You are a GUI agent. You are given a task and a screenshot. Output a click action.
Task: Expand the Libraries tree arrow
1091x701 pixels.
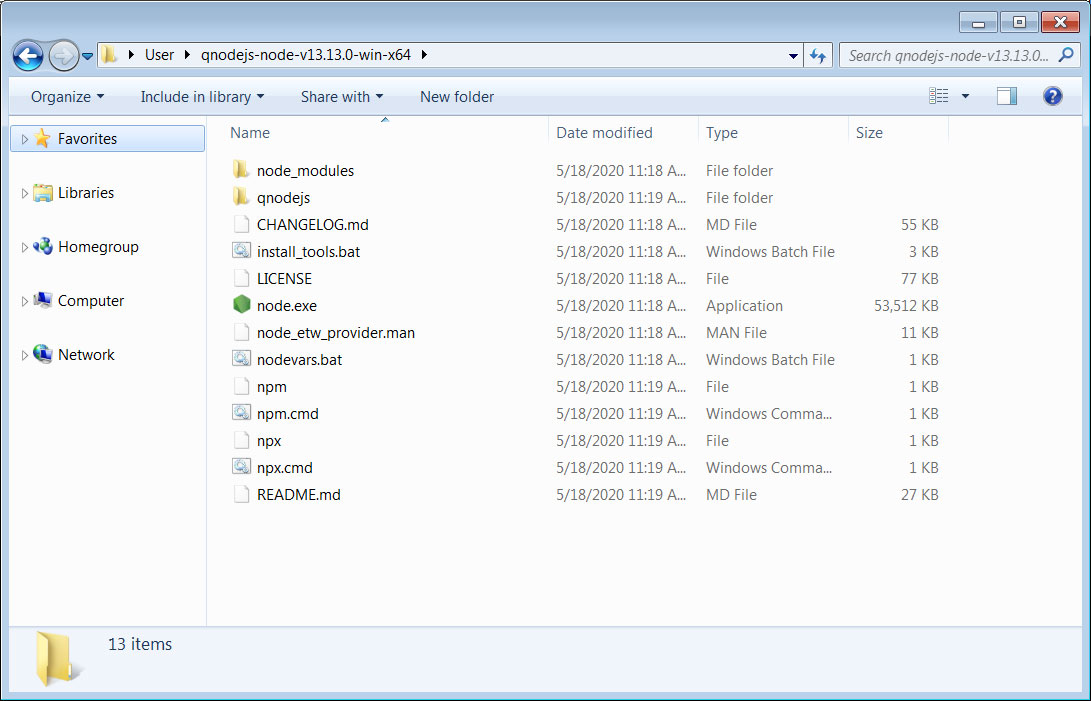(24, 194)
